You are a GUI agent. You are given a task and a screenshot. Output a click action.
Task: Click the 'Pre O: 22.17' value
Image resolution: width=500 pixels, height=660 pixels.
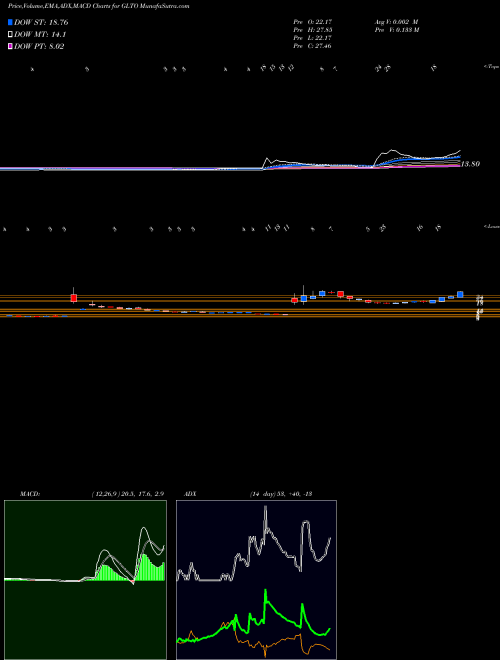(x=312, y=22)
